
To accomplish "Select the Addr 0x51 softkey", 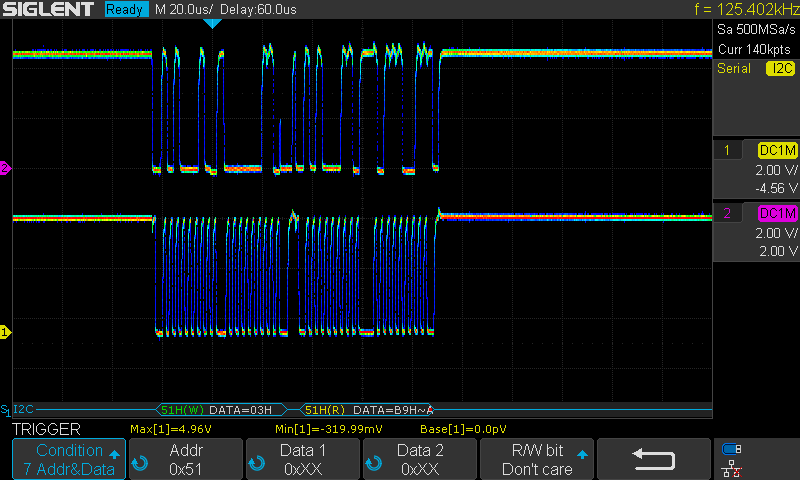I will [186, 459].
